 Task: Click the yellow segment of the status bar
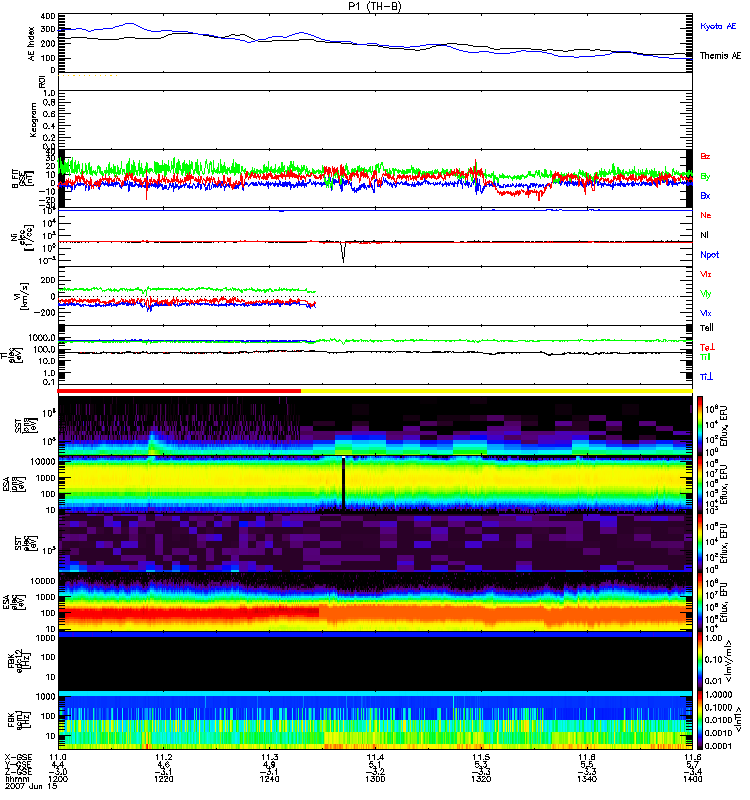496,391
